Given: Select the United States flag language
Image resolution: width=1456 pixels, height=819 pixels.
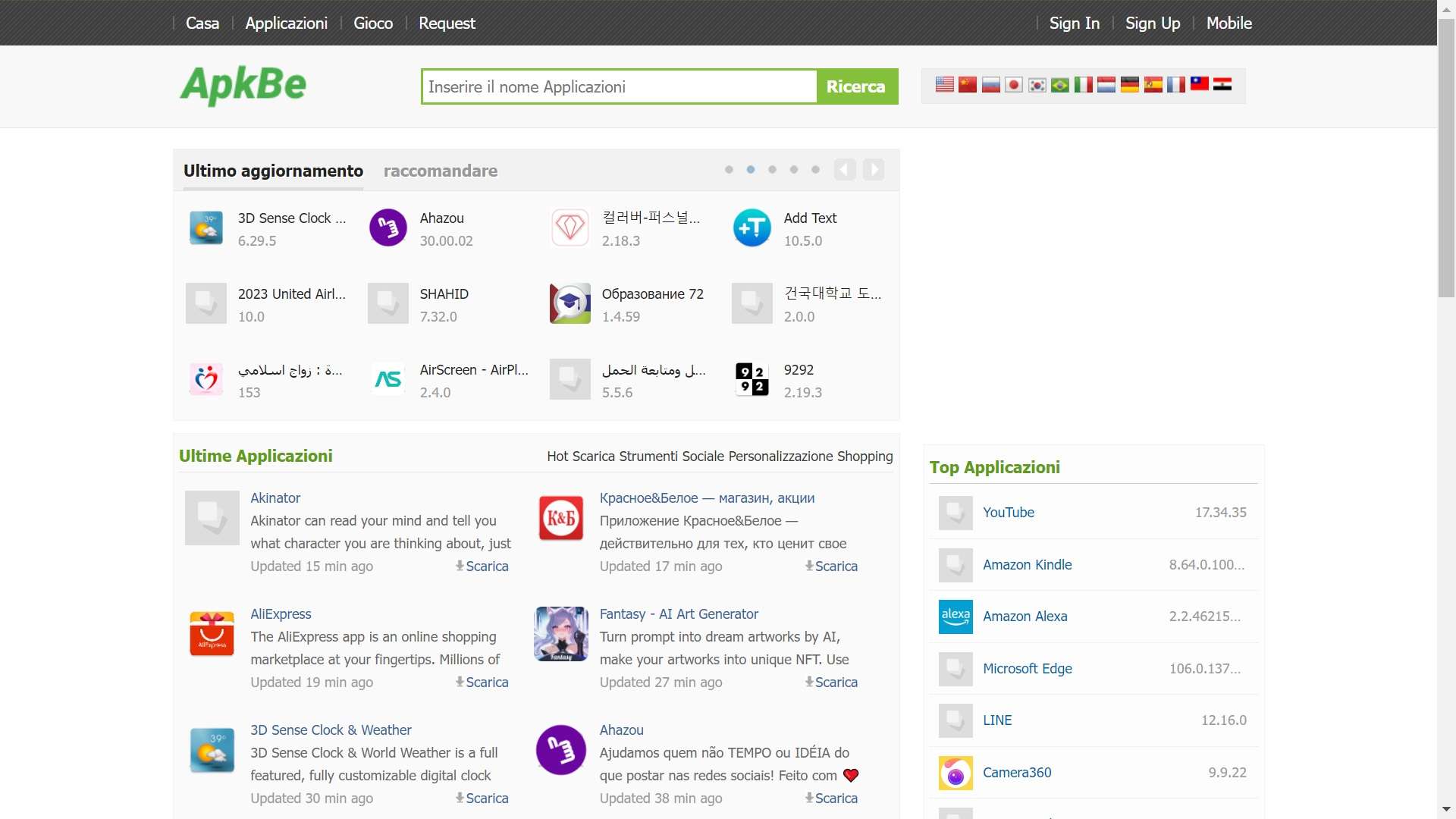Looking at the screenshot, I should (x=944, y=84).
